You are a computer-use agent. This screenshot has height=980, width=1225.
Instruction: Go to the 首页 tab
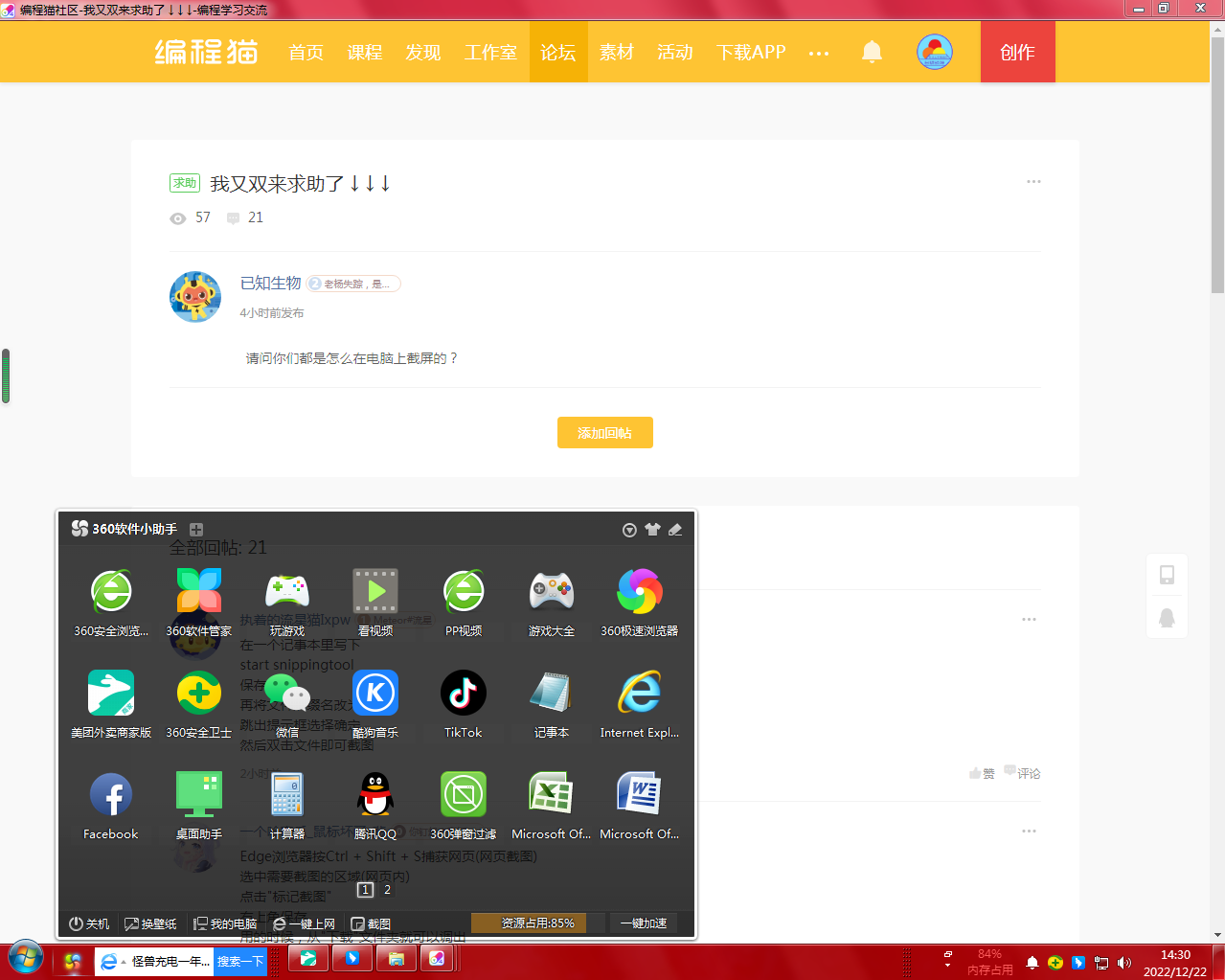pyautogui.click(x=306, y=53)
